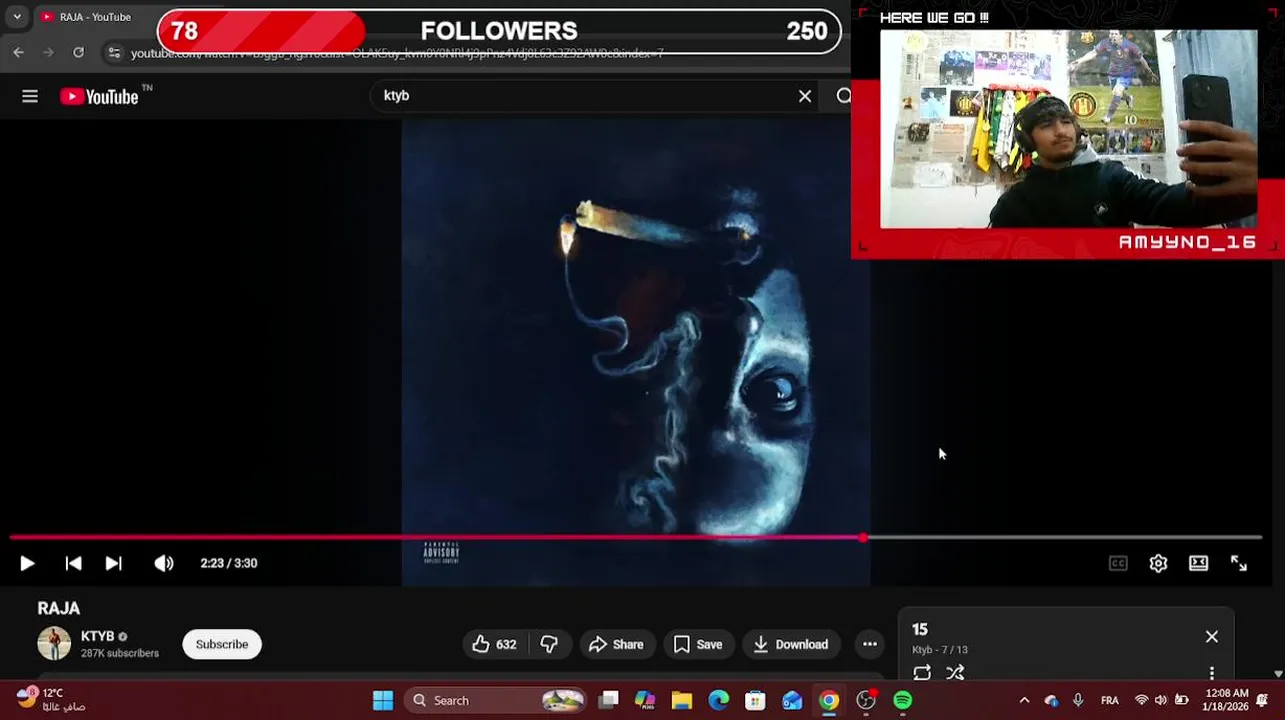Open Spotify from the taskbar
Viewport: 1285px width, 720px height.
[903, 701]
